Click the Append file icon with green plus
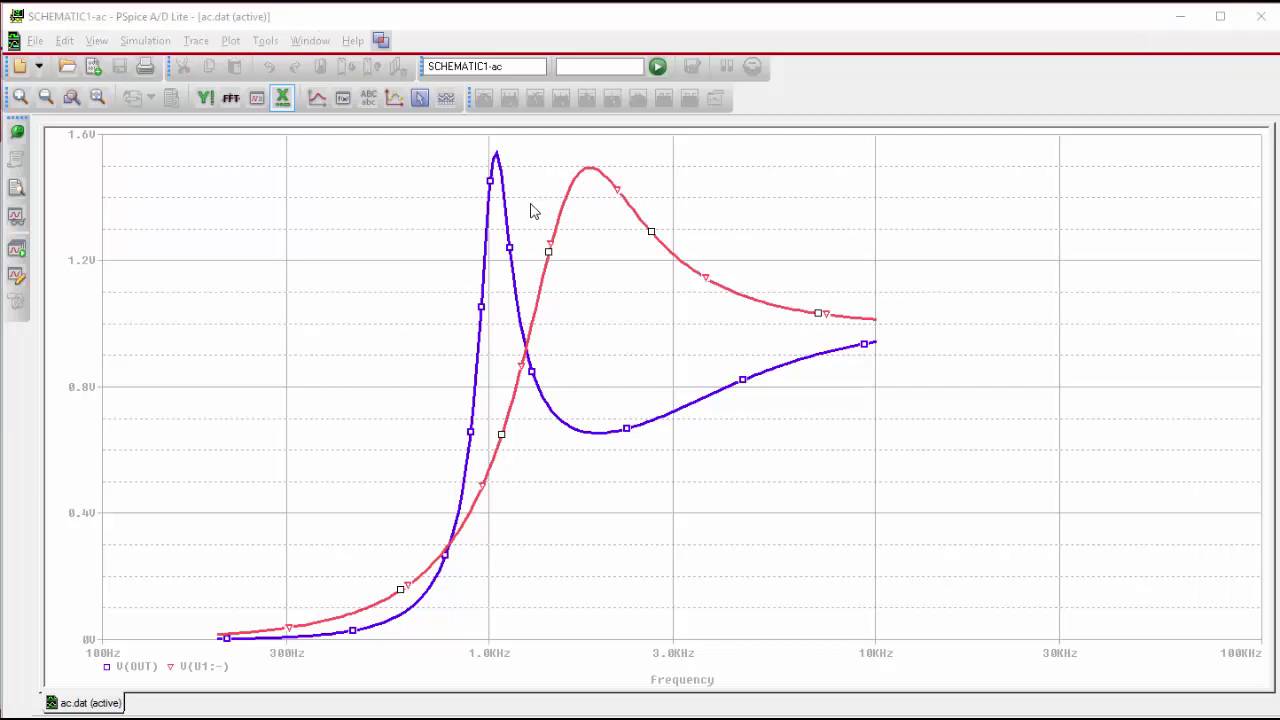 (93, 66)
